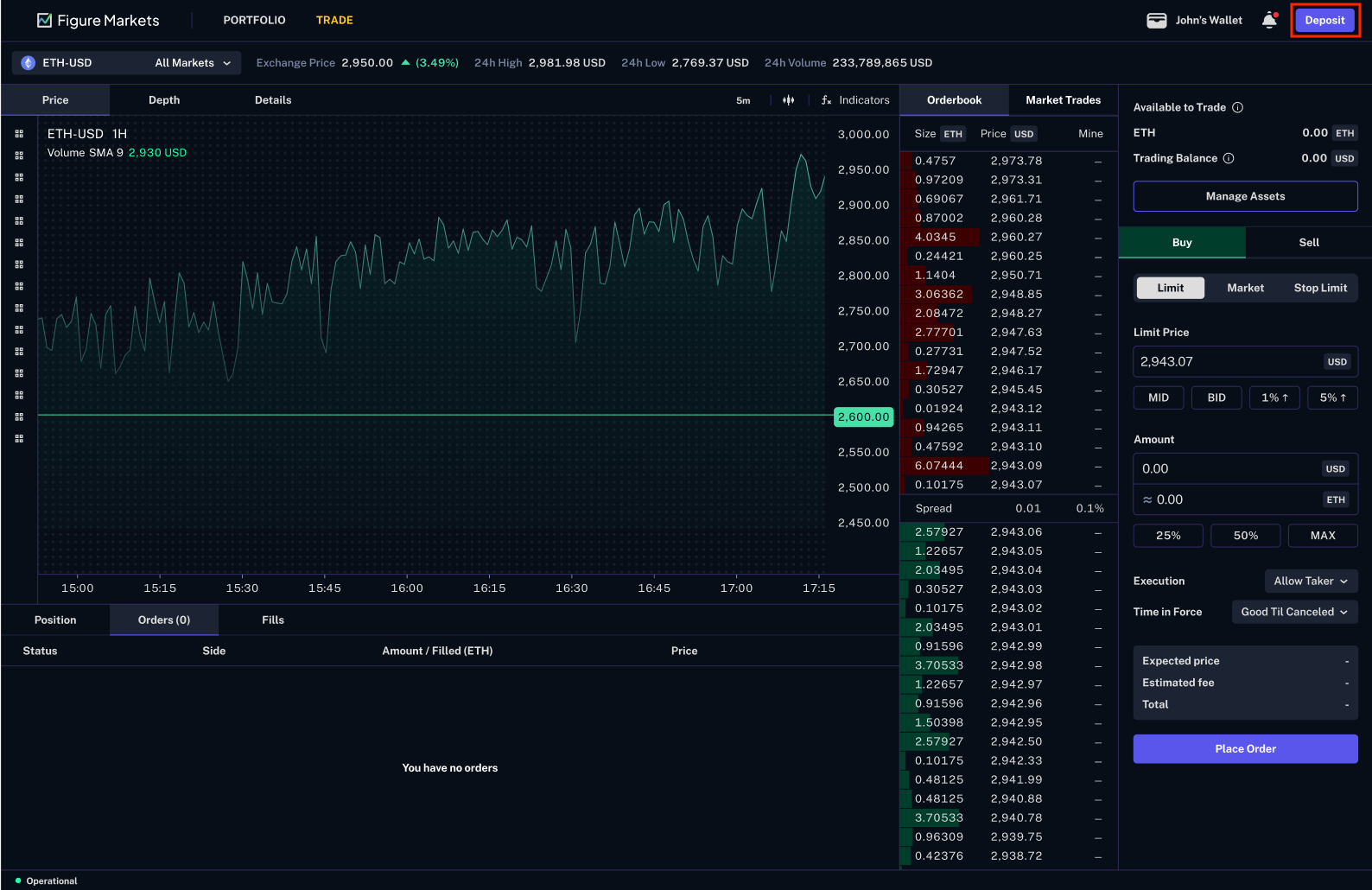Raise limit price by 5%
This screenshot has width=1372, height=890.
click(1332, 397)
